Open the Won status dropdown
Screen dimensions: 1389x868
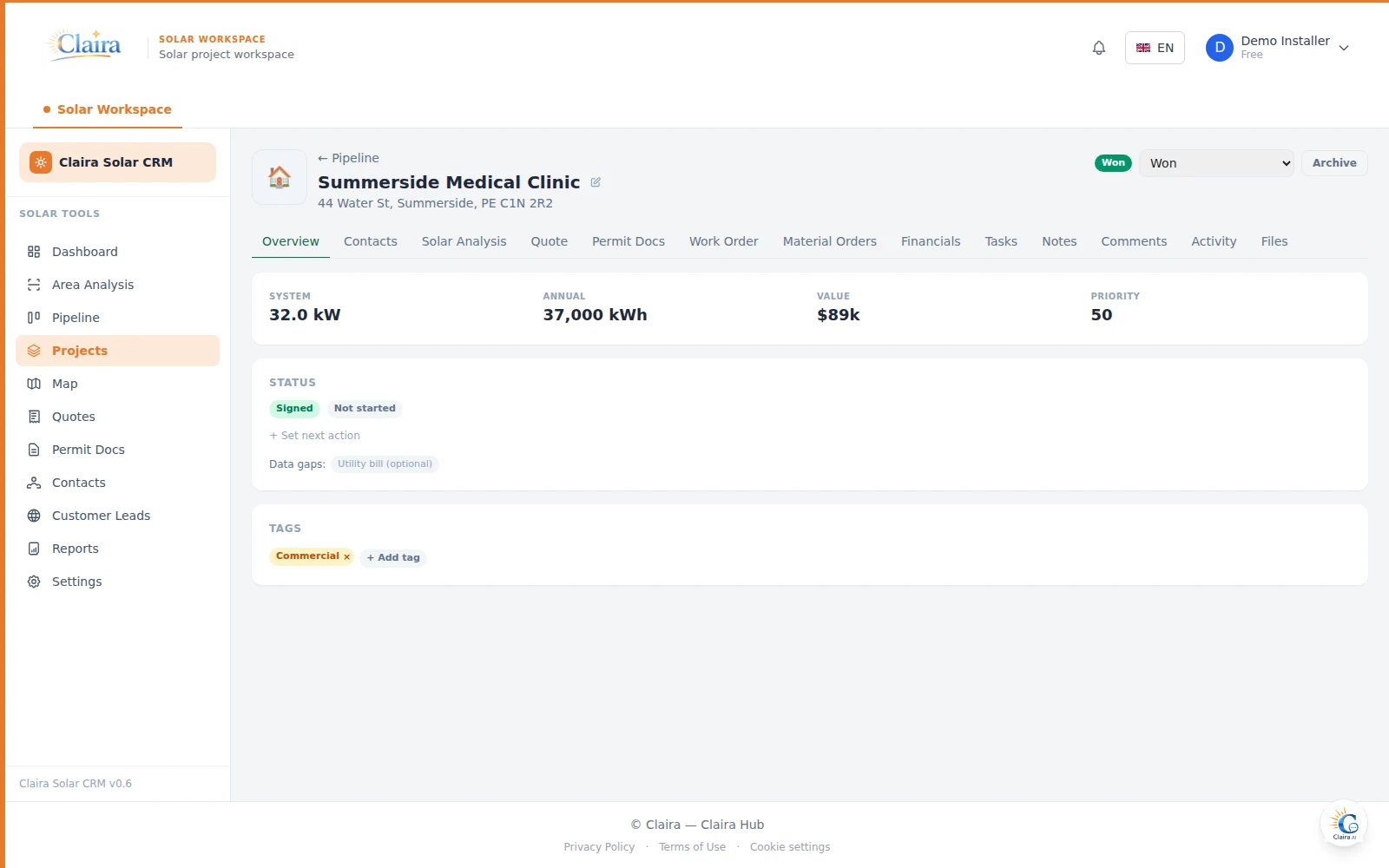pos(1216,163)
